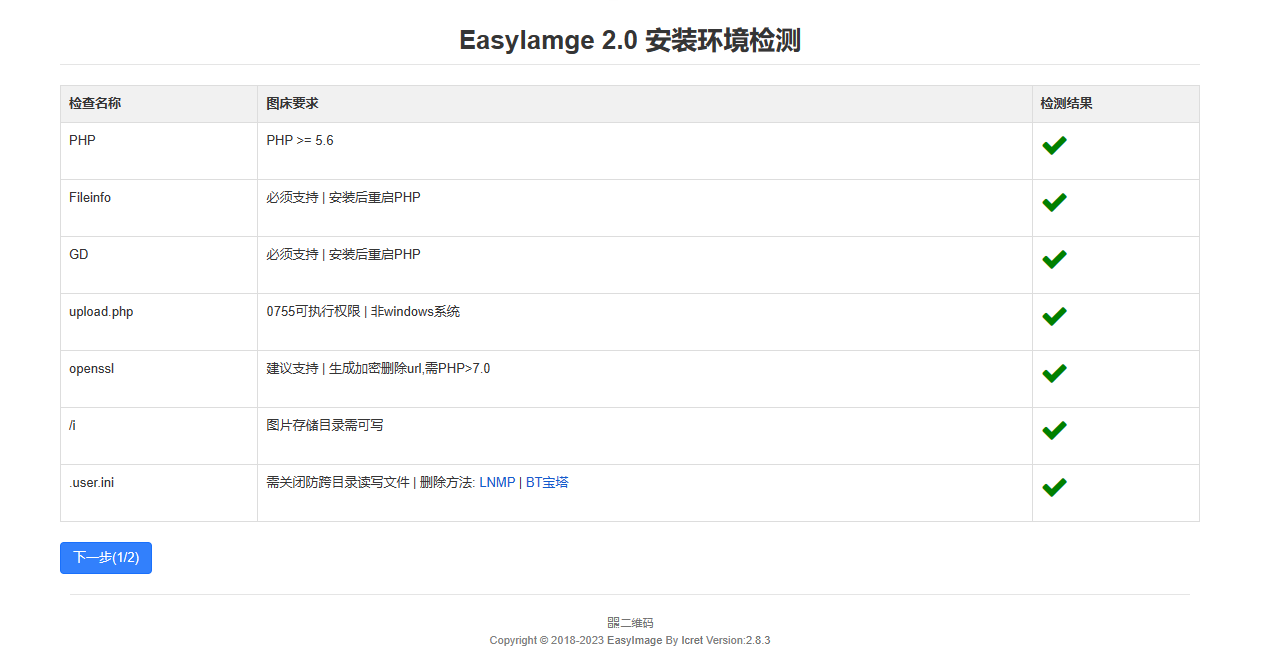This screenshot has width=1273, height=664.
Task: Proceed with the 下一步(1/2) button
Action: (x=106, y=558)
